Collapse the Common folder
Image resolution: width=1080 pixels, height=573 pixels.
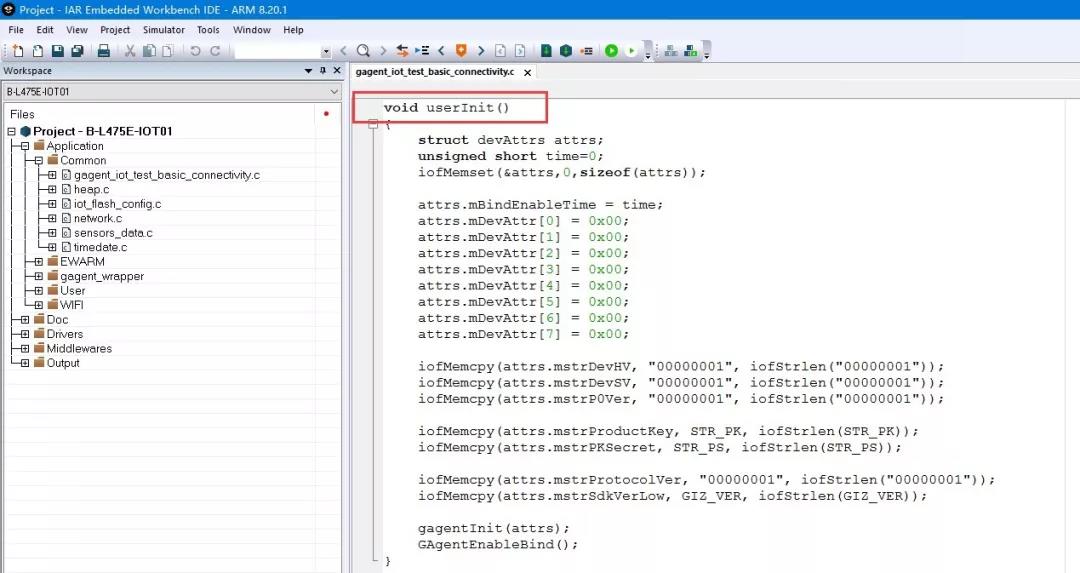(x=39, y=160)
